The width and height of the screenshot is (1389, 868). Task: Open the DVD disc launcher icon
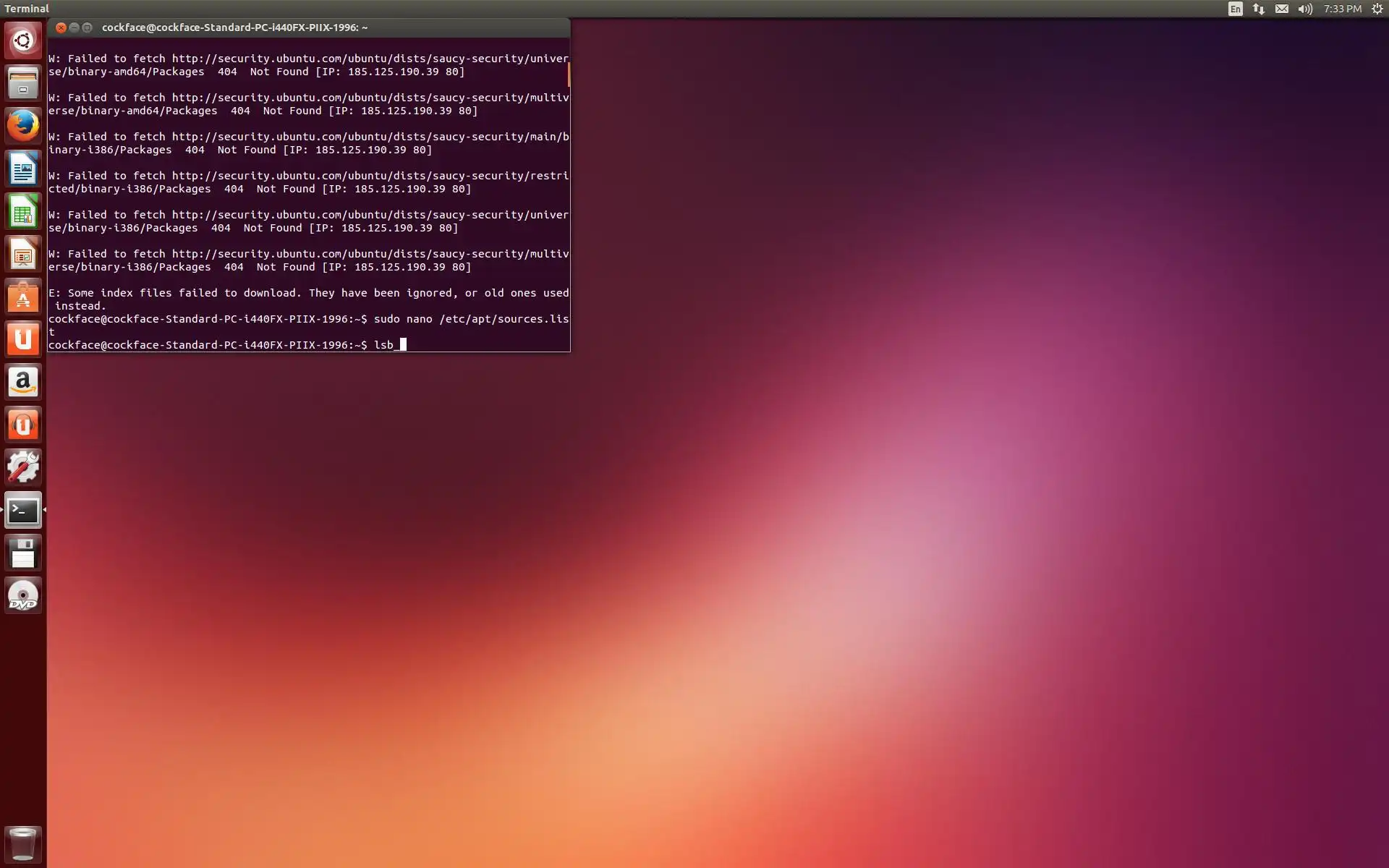[23, 596]
